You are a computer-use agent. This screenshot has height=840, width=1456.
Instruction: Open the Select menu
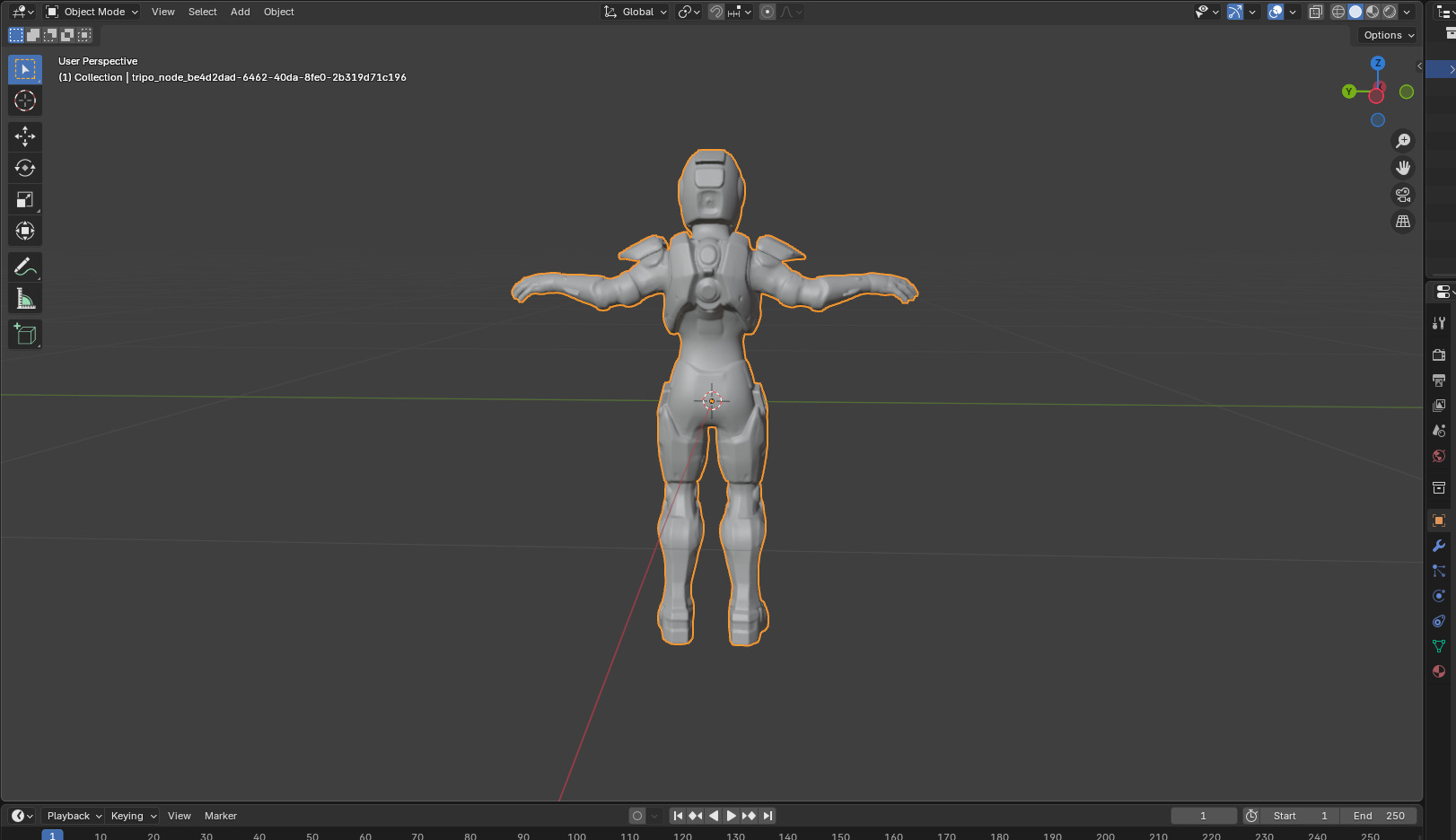point(202,12)
